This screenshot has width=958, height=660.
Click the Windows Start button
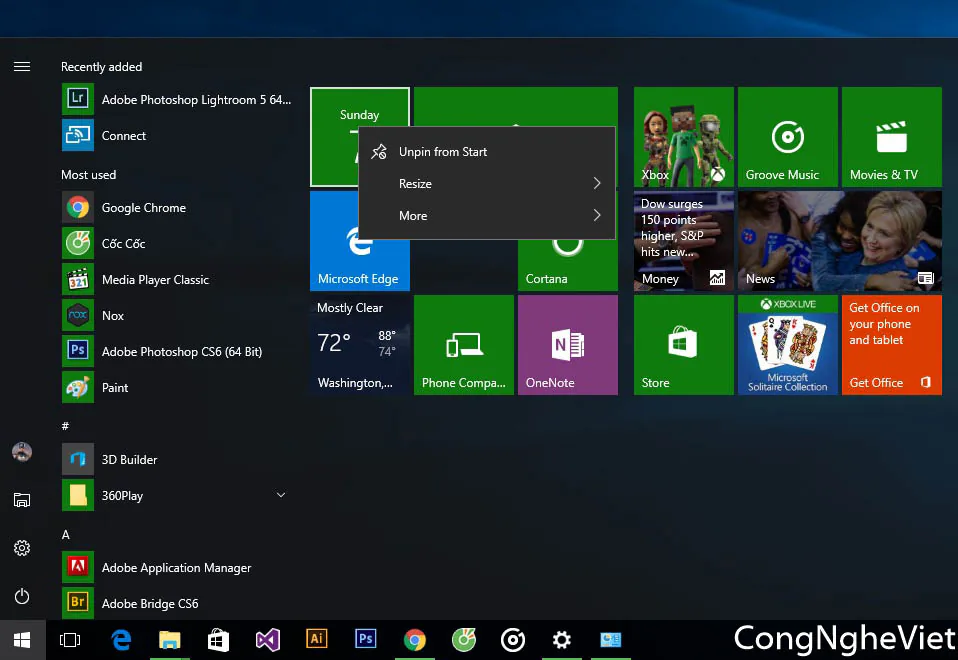tap(23, 640)
